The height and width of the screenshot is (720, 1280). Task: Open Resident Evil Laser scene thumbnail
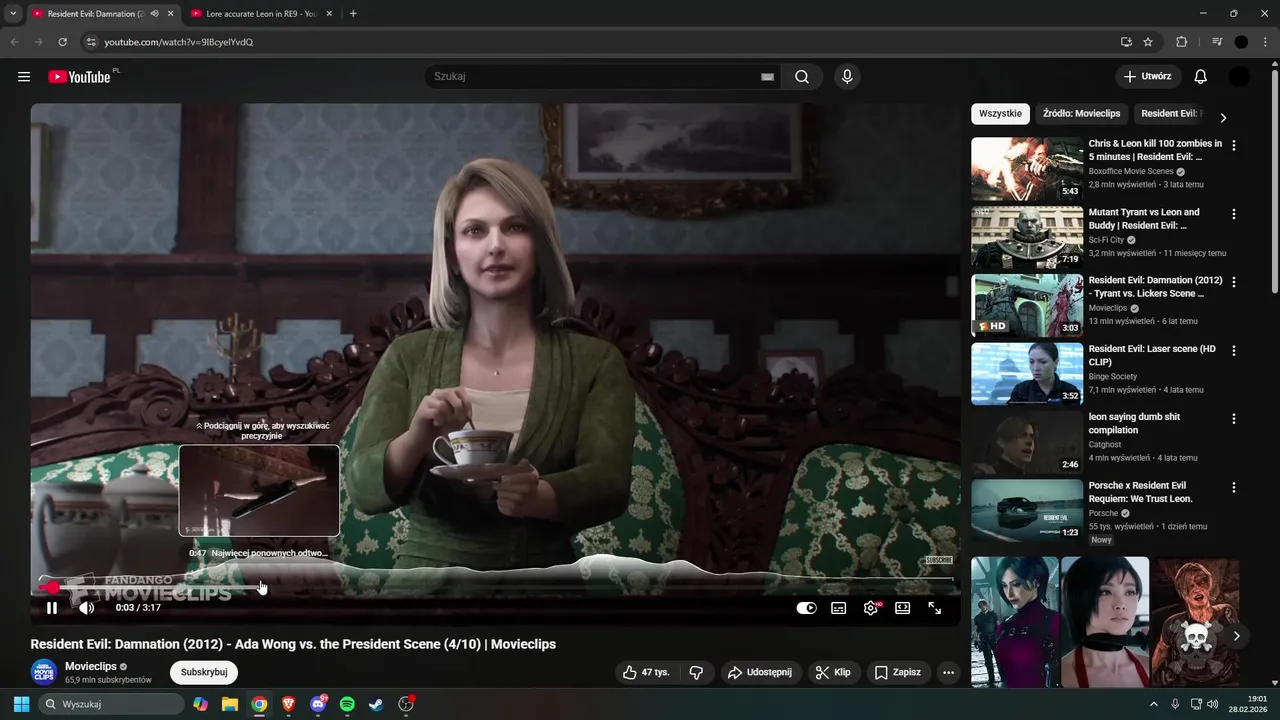[x=1027, y=374]
